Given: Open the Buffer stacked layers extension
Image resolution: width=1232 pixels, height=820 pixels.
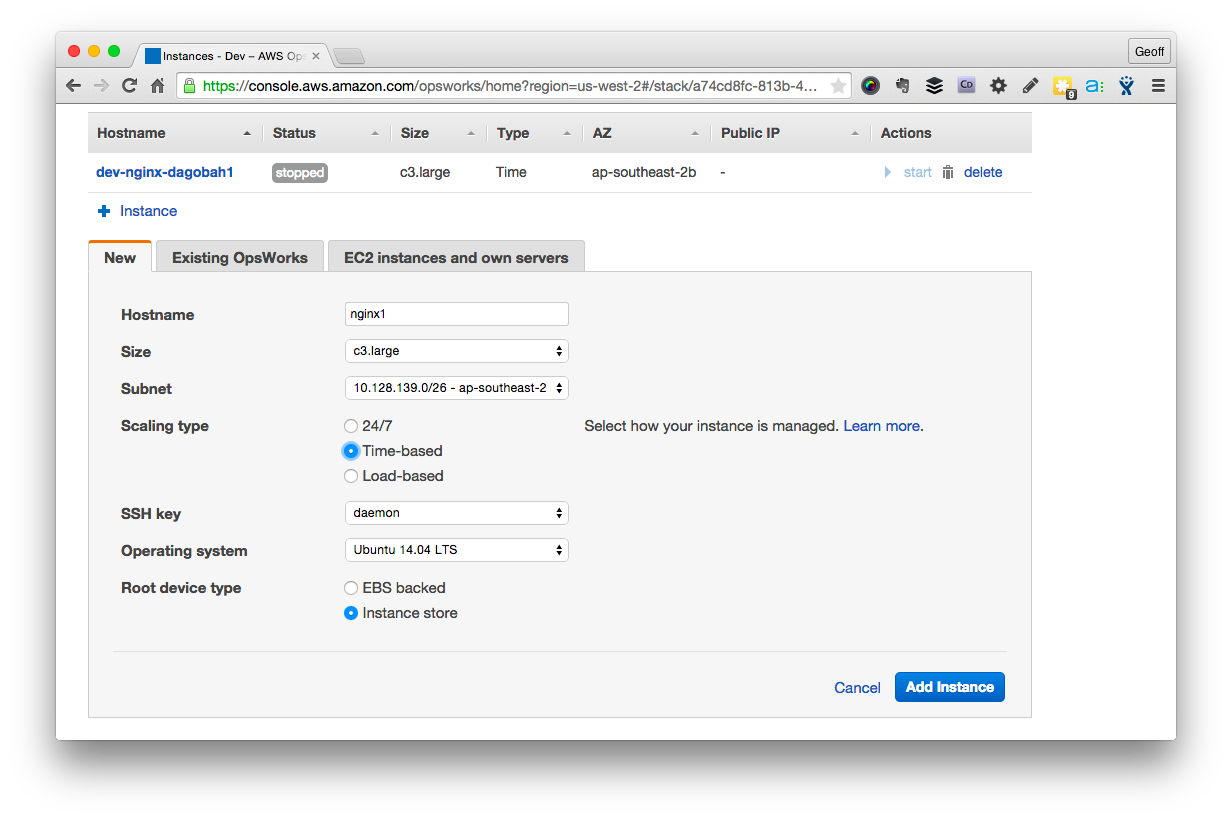Looking at the screenshot, I should point(934,86).
